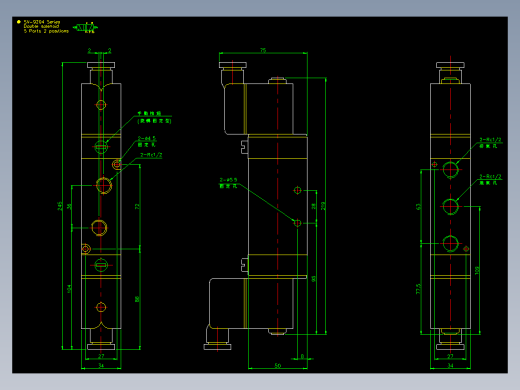Select the '86' dimension in the left view

pos(137,299)
